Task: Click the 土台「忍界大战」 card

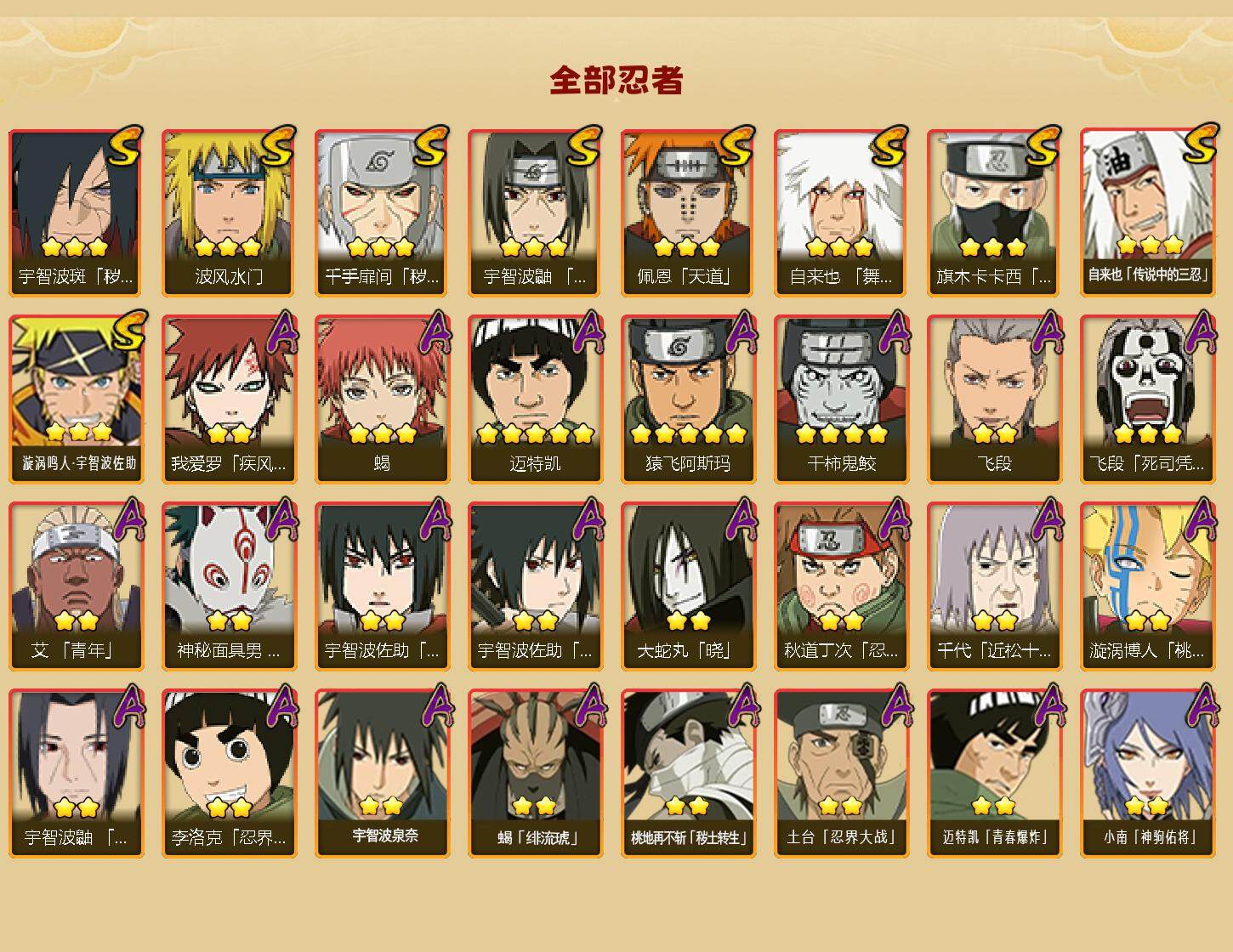Action: pyautogui.click(x=841, y=773)
